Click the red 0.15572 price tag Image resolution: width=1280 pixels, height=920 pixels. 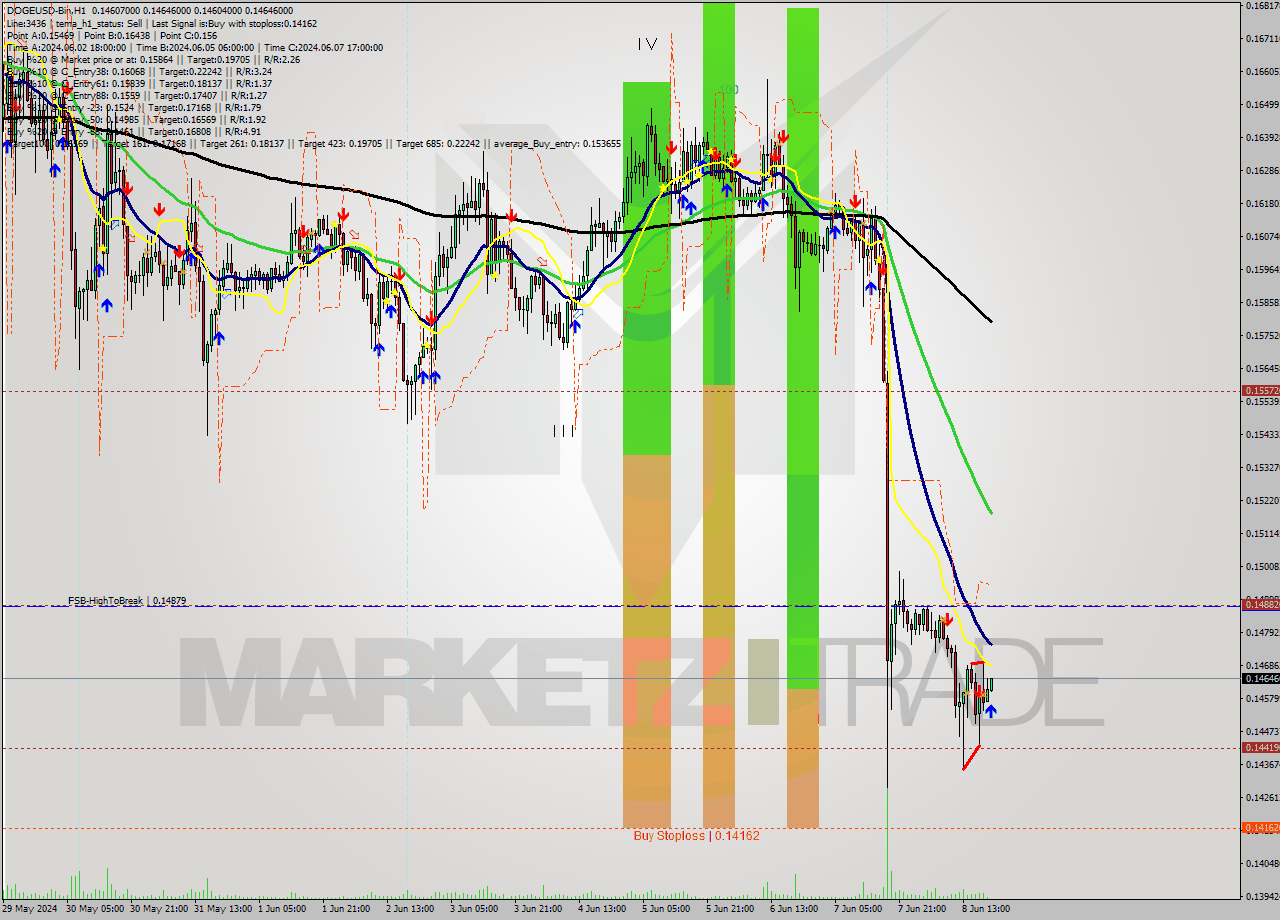pyautogui.click(x=1260, y=391)
